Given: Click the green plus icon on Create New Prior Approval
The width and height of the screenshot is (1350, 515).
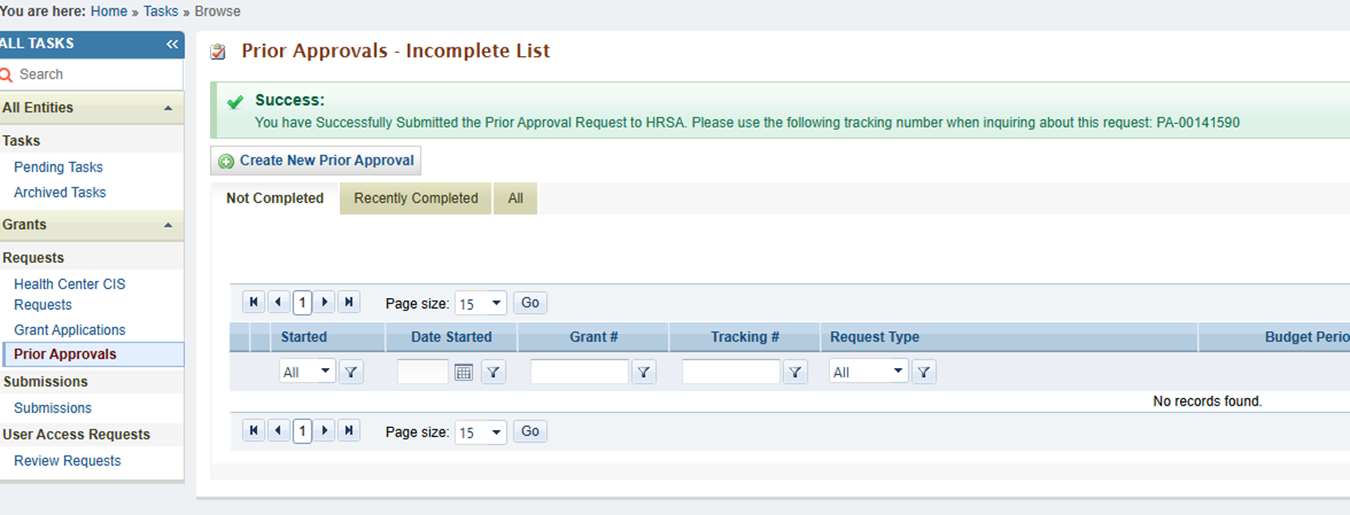Looking at the screenshot, I should 226,161.
